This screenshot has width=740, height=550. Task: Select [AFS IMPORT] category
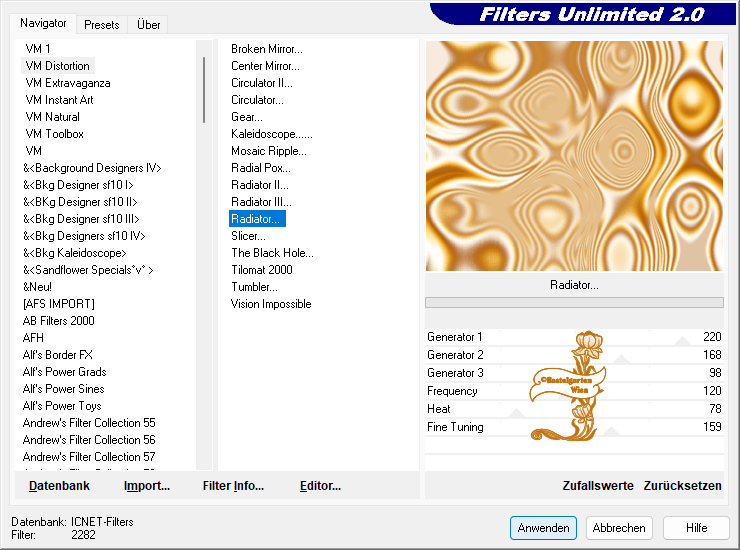click(x=59, y=304)
